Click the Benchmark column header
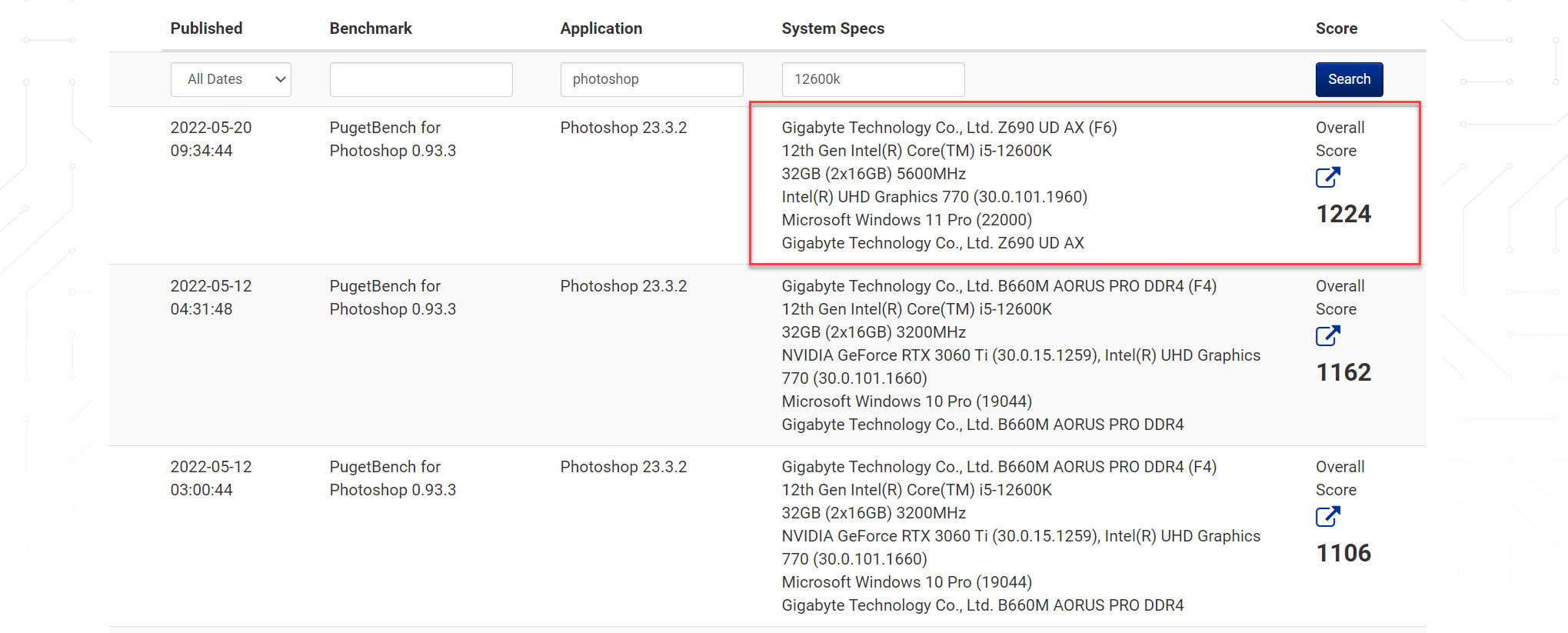 point(371,28)
